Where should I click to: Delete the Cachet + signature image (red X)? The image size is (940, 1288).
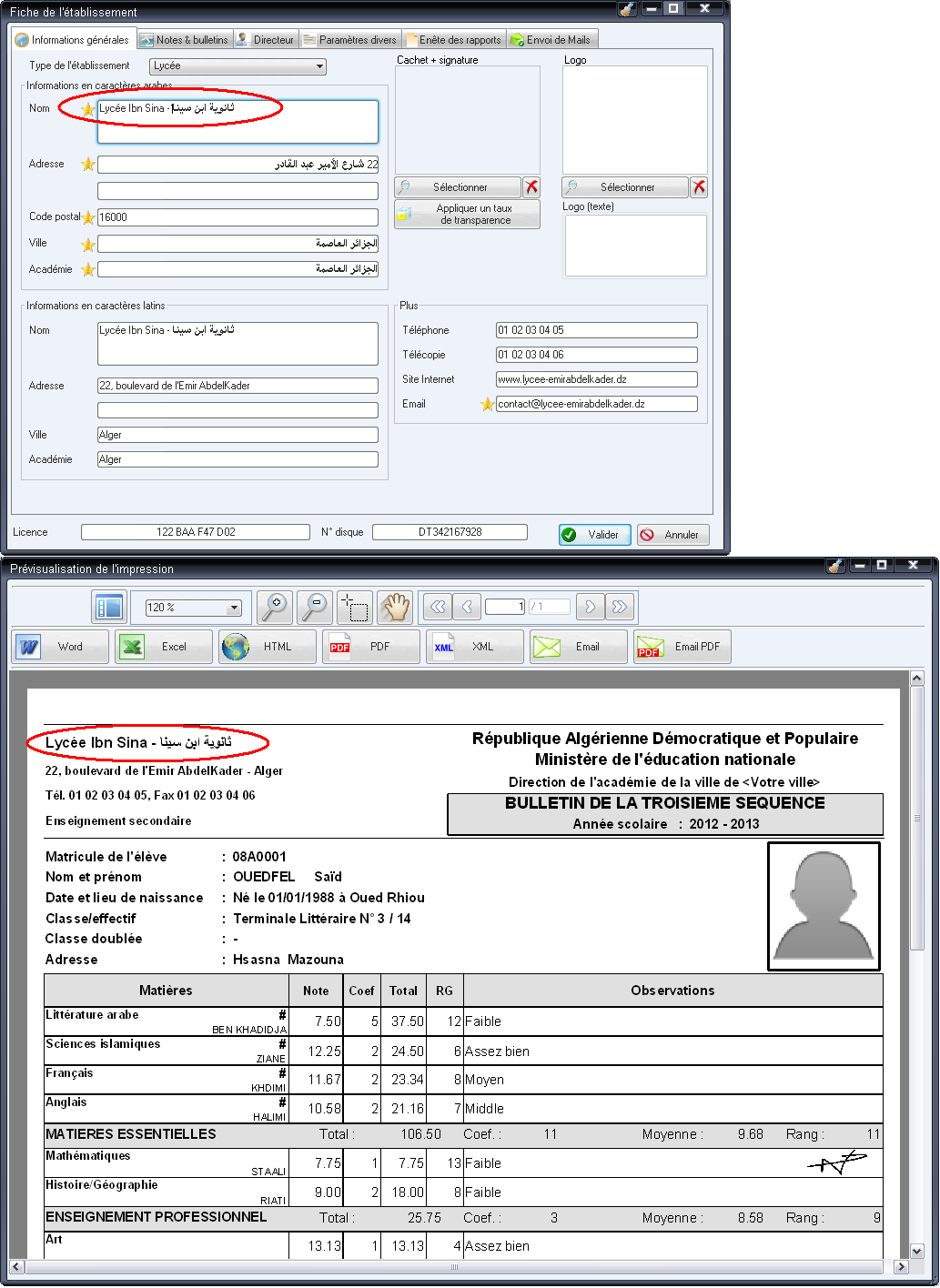tap(531, 187)
